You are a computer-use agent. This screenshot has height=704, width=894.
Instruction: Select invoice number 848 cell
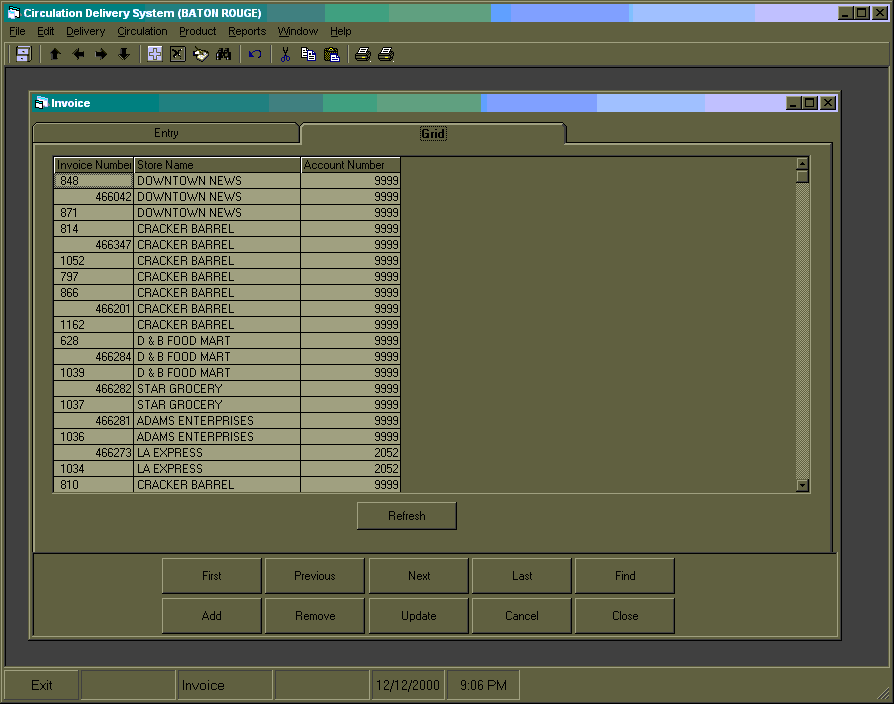[94, 181]
